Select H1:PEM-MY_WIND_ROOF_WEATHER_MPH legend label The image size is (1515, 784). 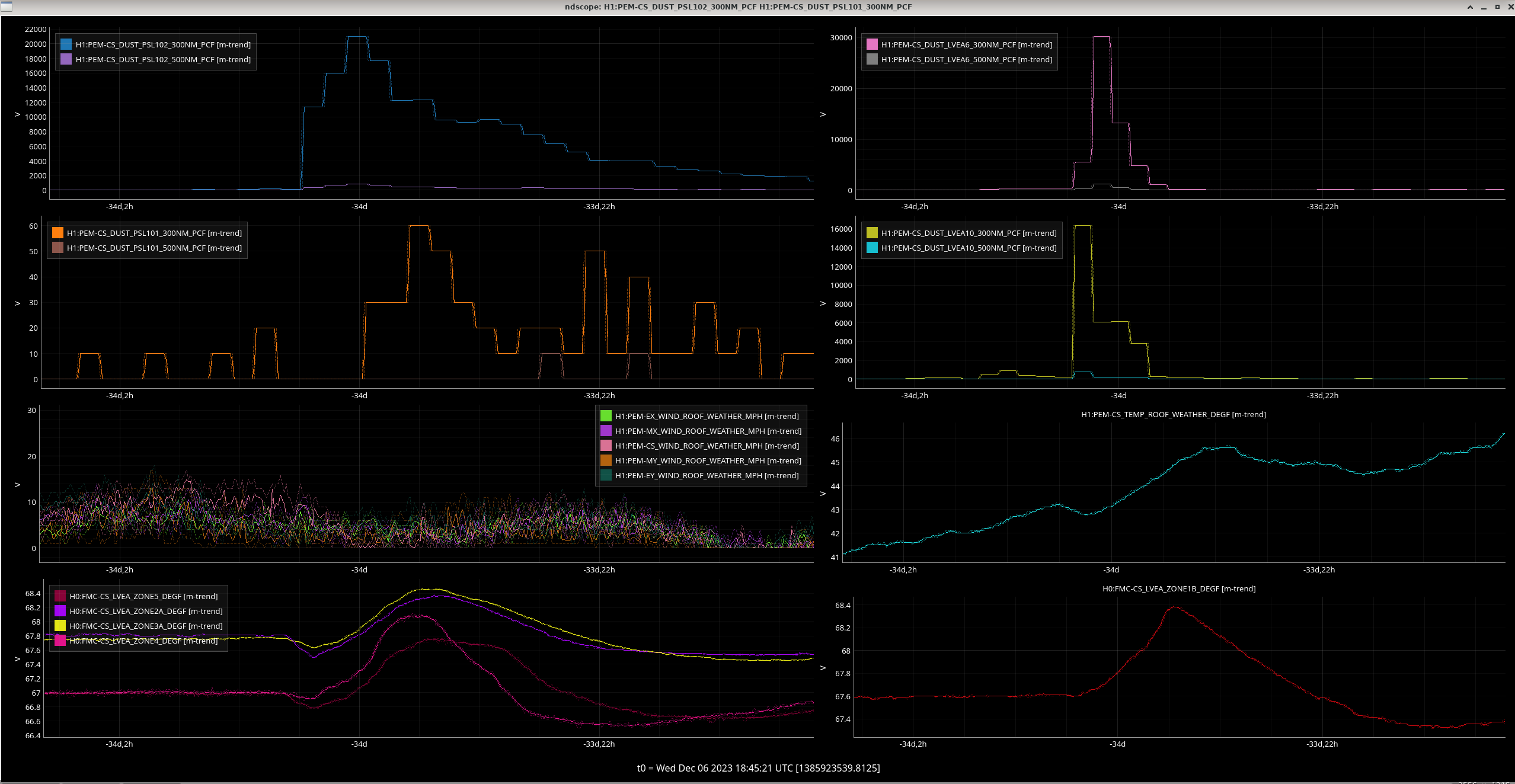[x=708, y=460]
